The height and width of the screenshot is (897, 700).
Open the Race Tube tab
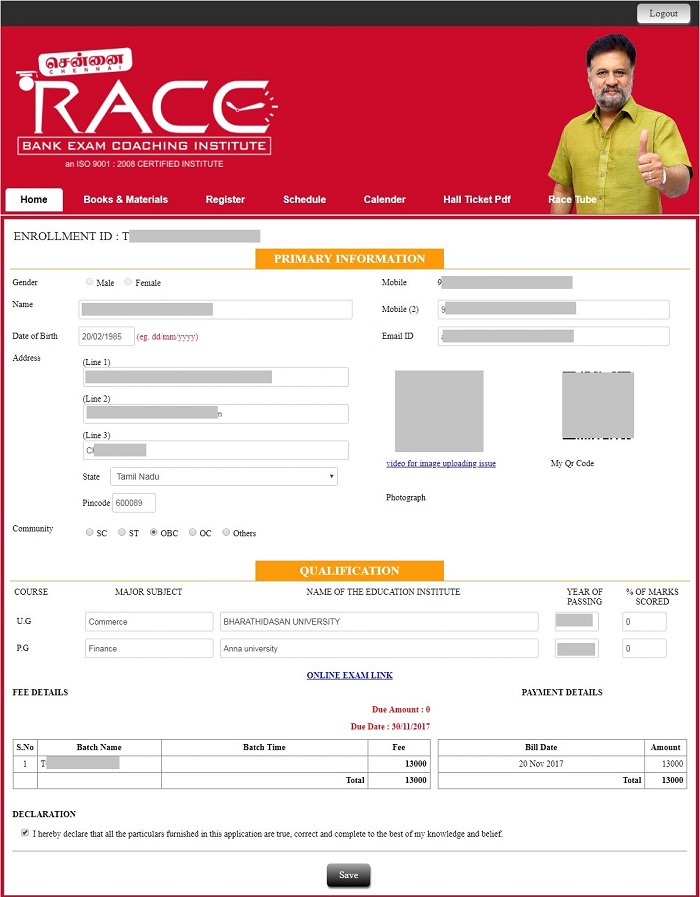tap(572, 200)
